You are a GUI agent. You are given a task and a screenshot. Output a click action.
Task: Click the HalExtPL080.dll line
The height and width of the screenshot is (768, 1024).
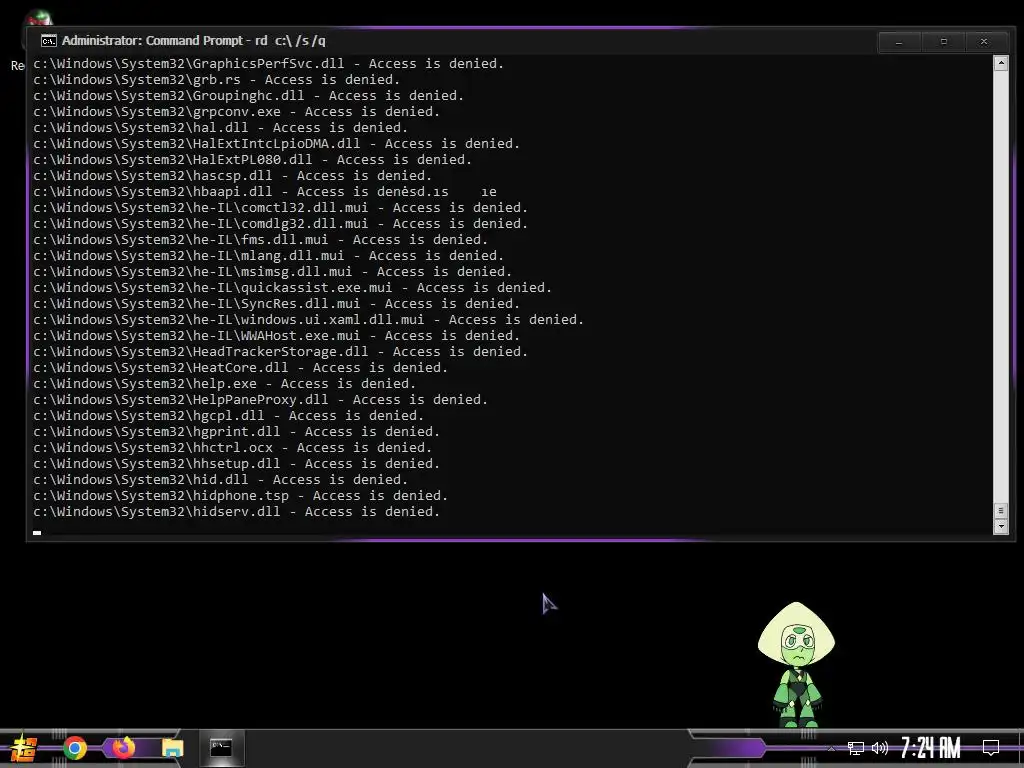click(252, 160)
